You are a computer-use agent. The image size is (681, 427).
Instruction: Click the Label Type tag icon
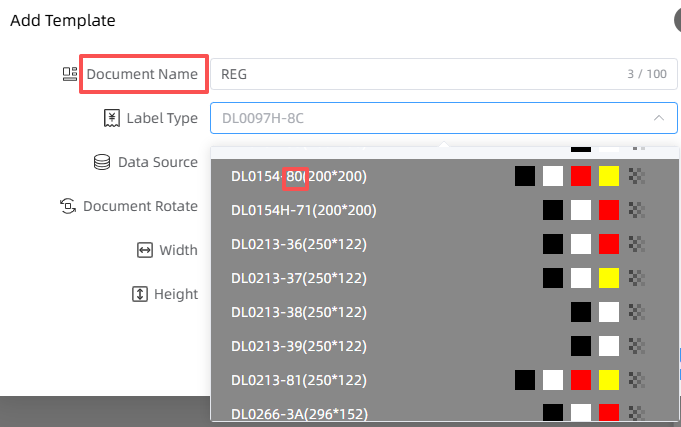click(x=111, y=118)
